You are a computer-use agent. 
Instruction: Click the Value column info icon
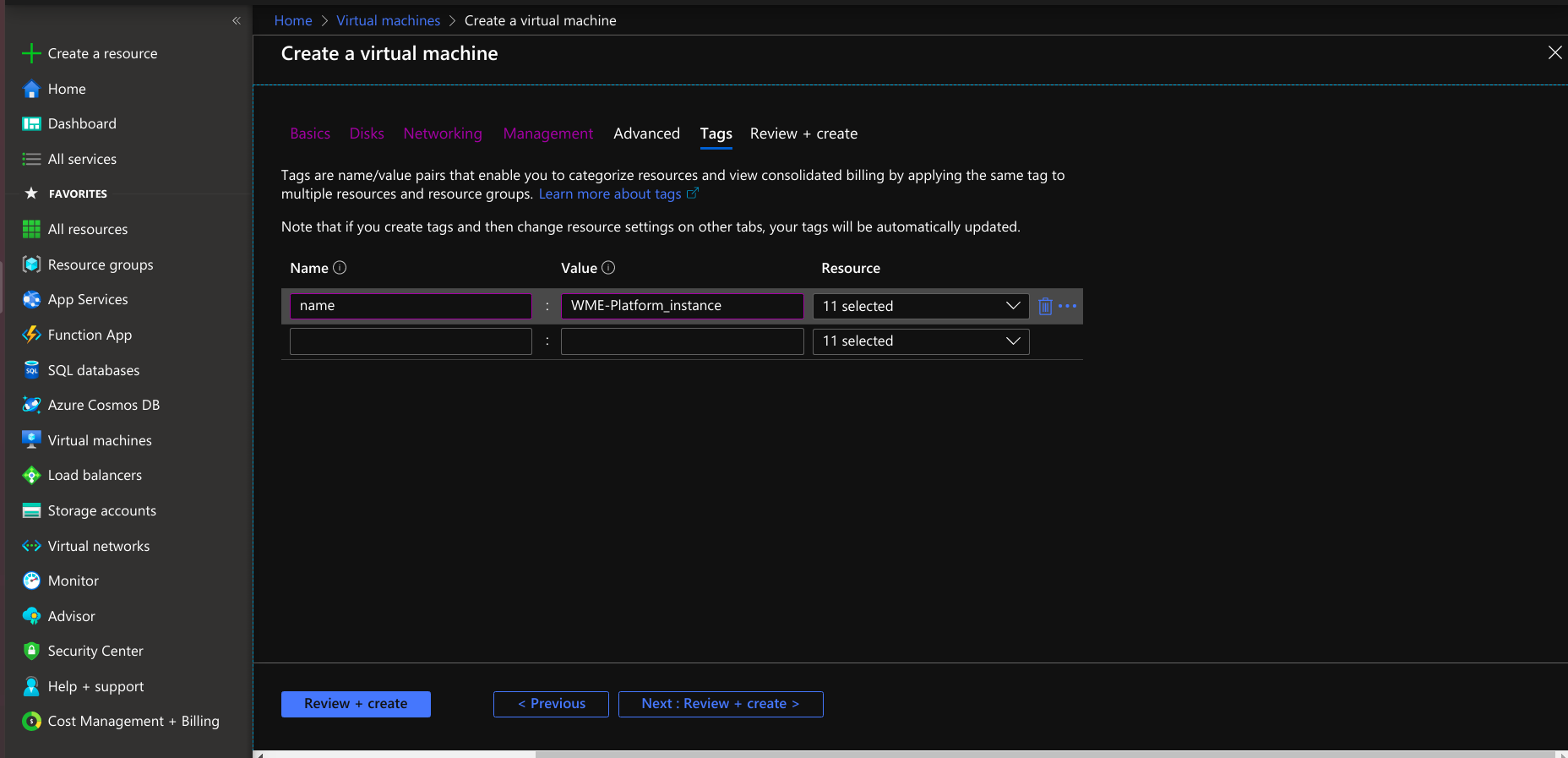coord(608,268)
